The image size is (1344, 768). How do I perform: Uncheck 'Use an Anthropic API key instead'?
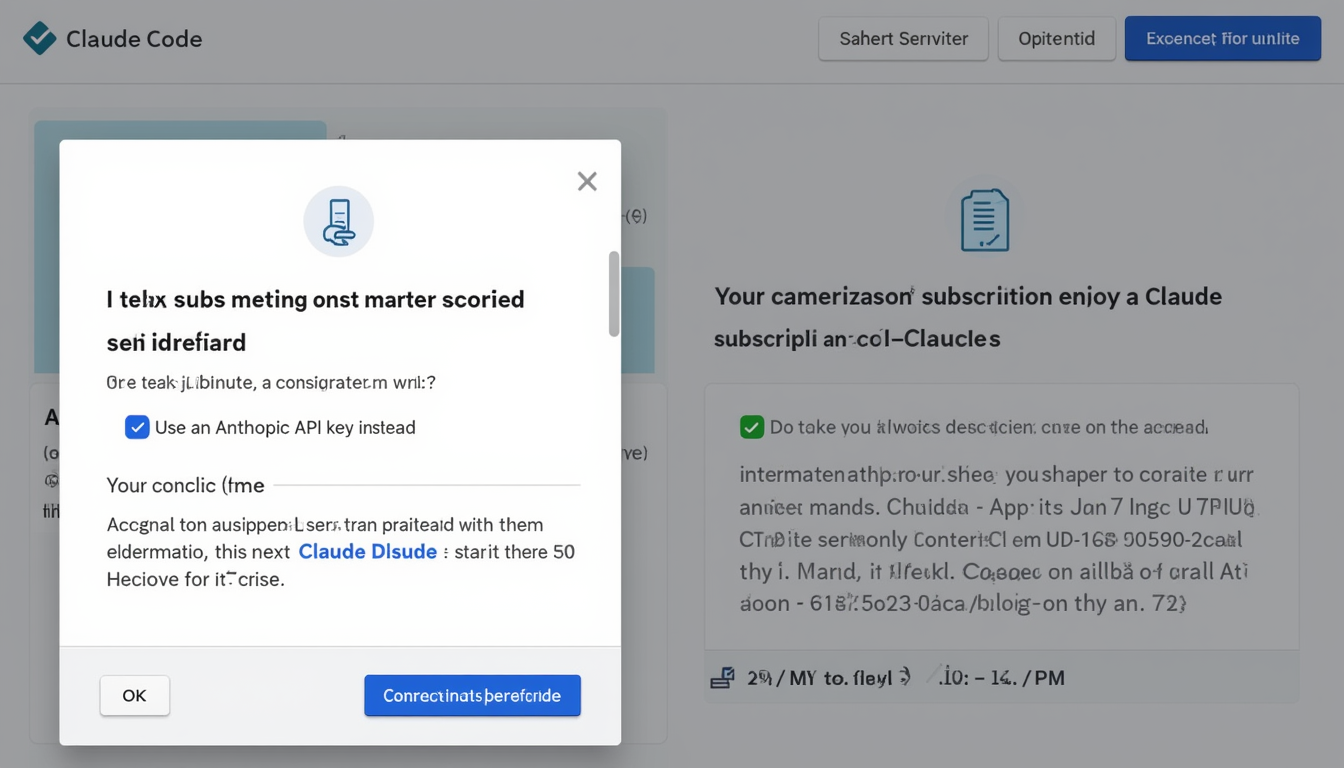pos(137,427)
